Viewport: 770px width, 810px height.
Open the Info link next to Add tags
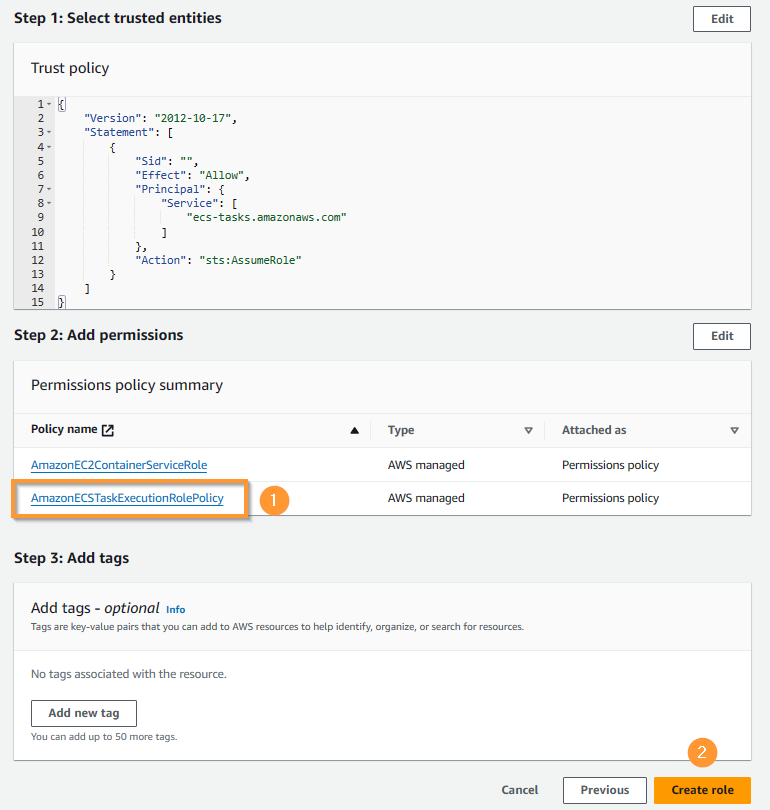(176, 610)
